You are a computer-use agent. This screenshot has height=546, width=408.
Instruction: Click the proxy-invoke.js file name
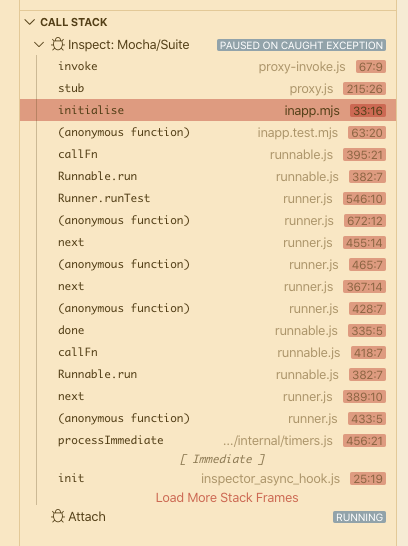point(302,67)
